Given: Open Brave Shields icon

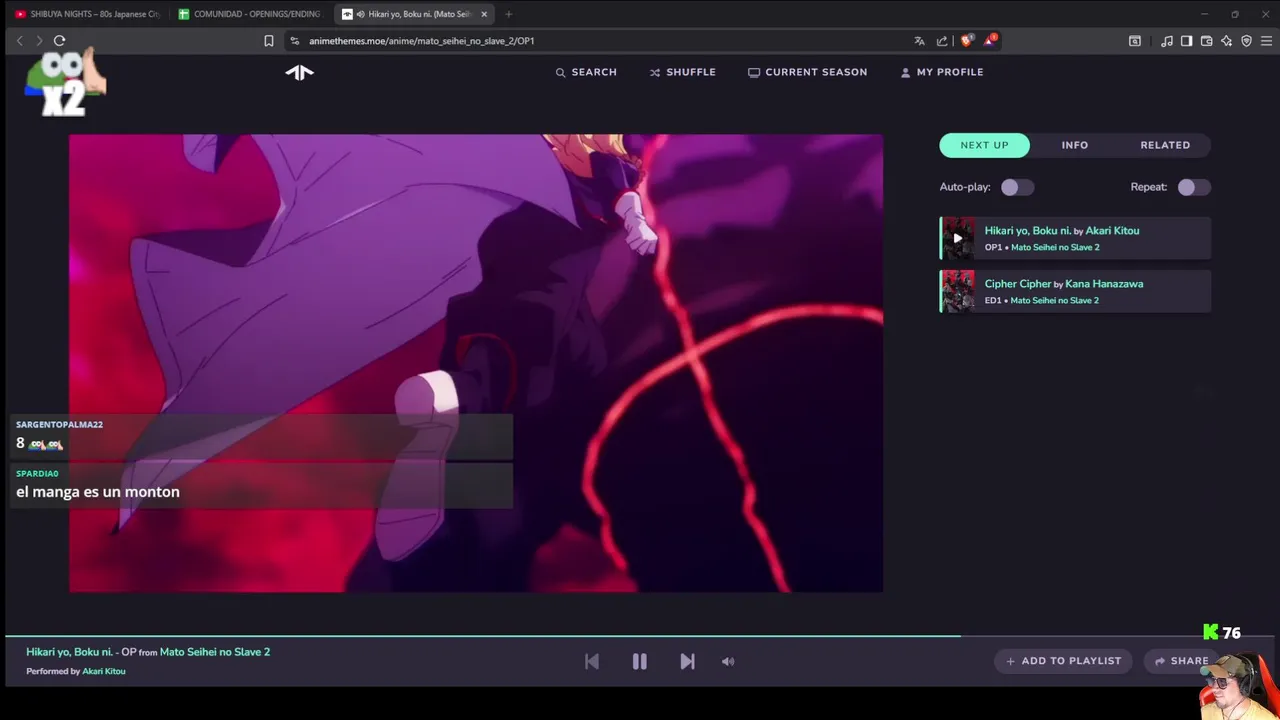Looking at the screenshot, I should tap(966, 41).
